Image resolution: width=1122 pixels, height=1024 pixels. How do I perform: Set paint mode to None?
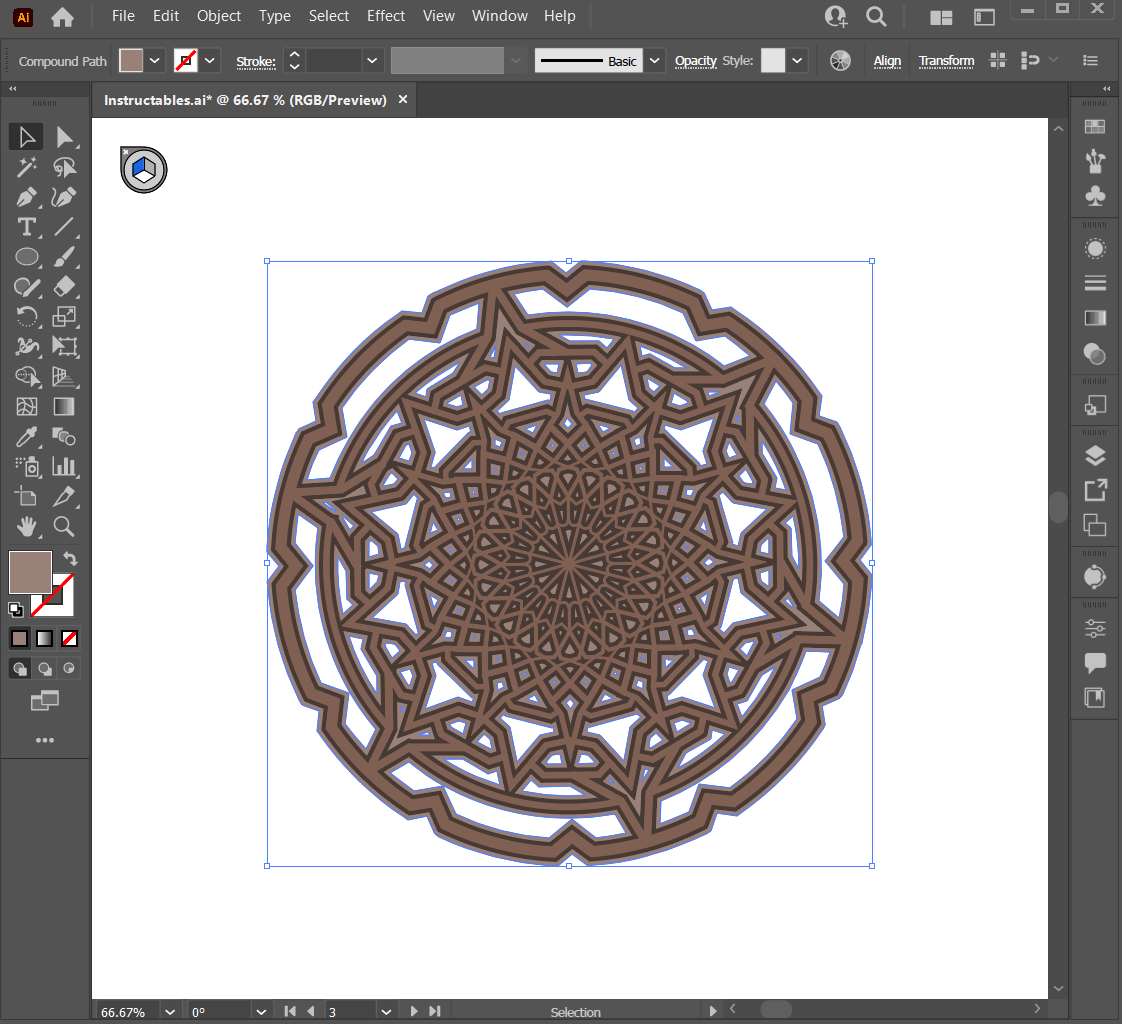[69, 638]
